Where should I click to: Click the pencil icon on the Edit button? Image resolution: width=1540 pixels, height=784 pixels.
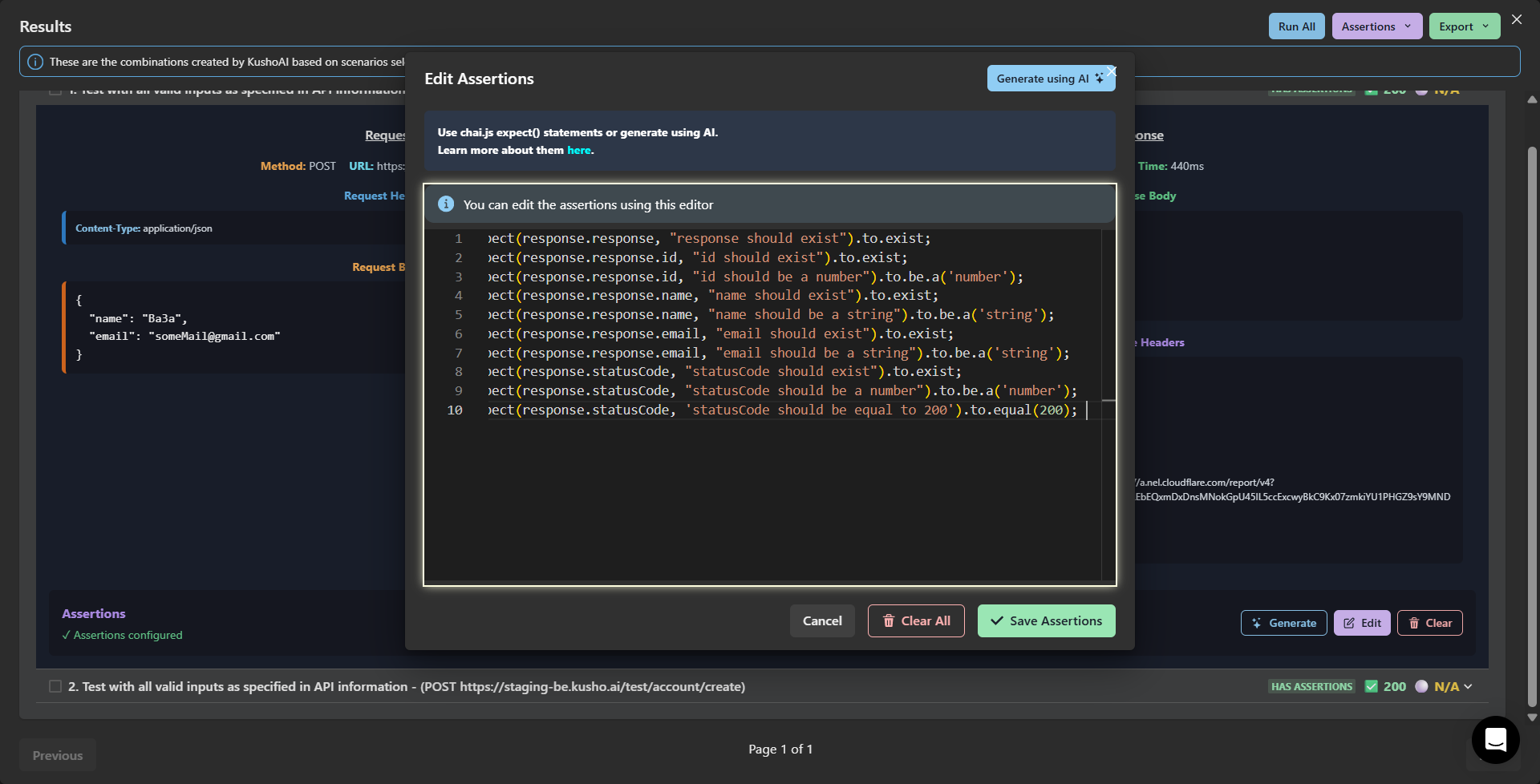(1349, 623)
